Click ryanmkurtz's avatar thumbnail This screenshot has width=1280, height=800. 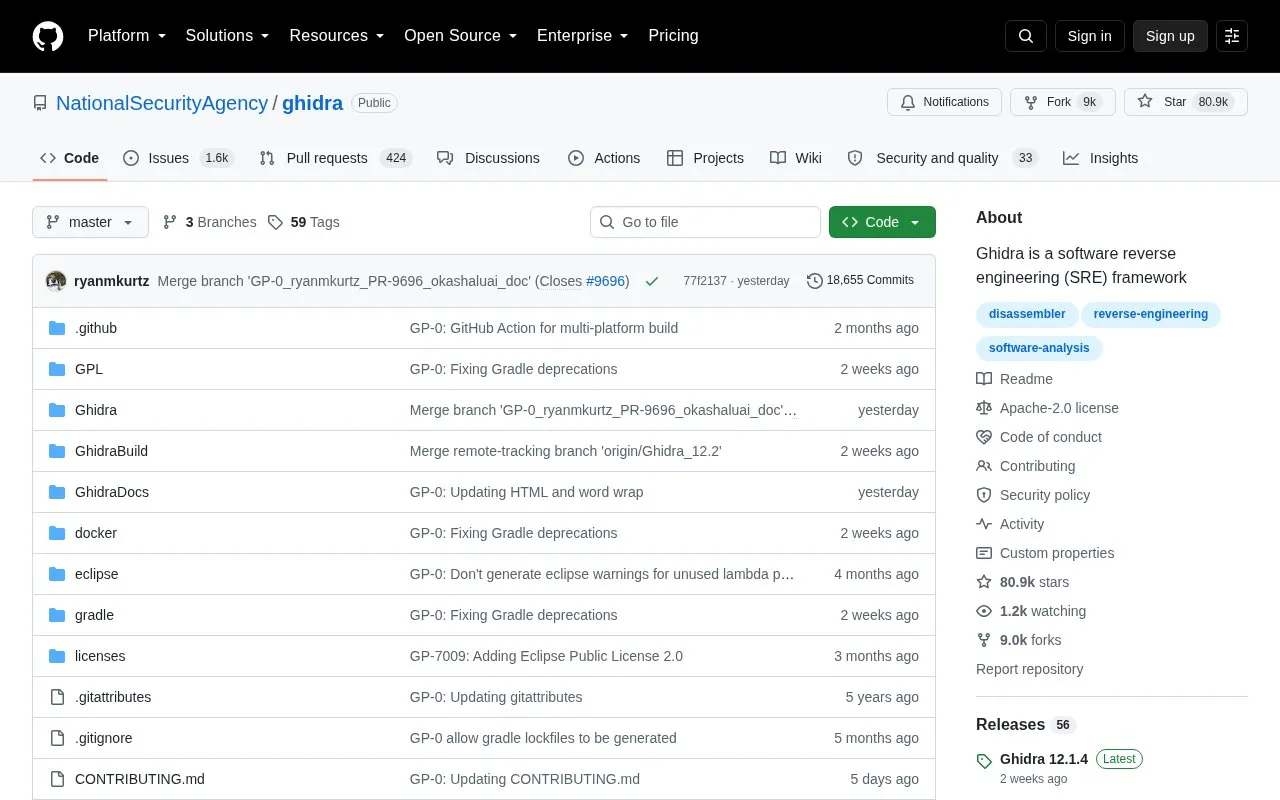56,281
